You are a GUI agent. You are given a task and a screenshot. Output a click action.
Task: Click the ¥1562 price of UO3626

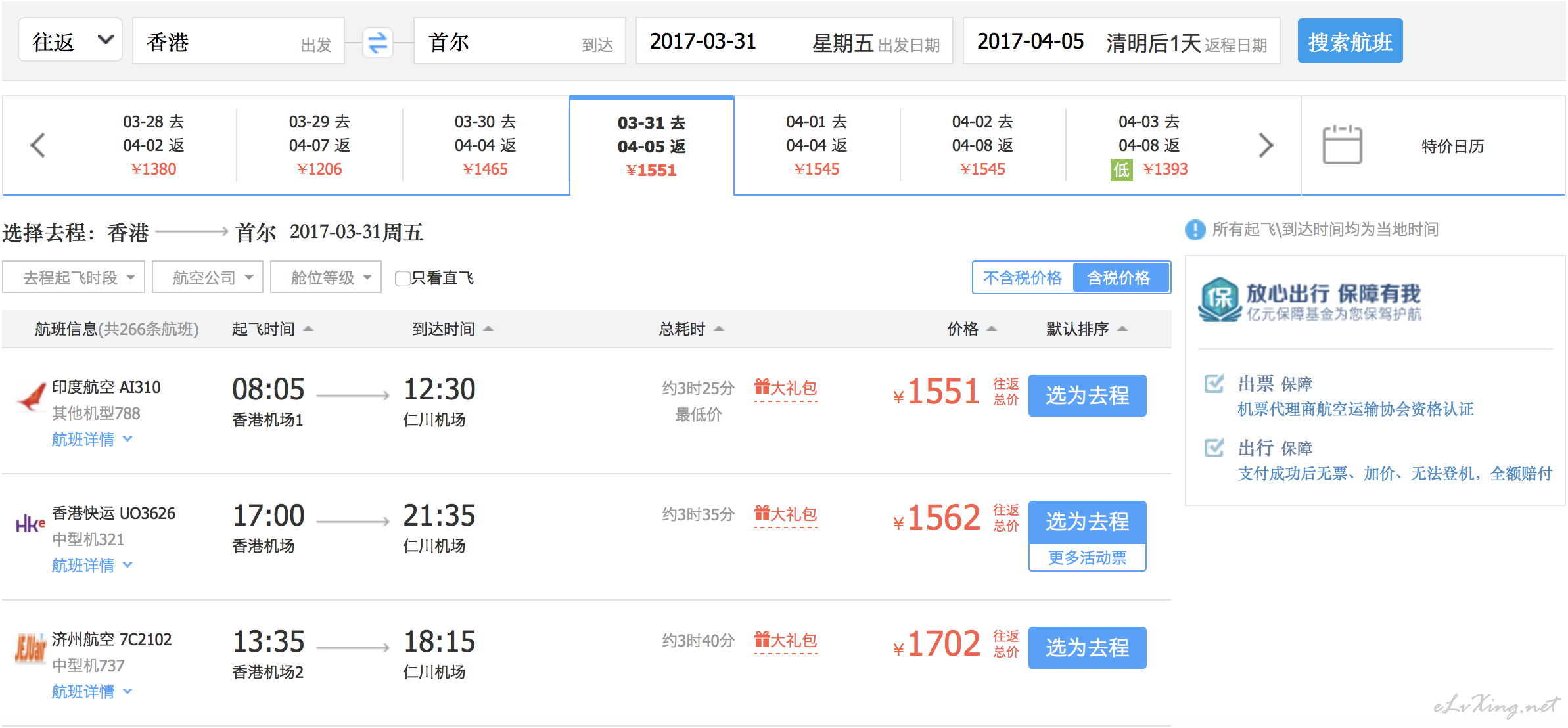pyautogui.click(x=936, y=519)
